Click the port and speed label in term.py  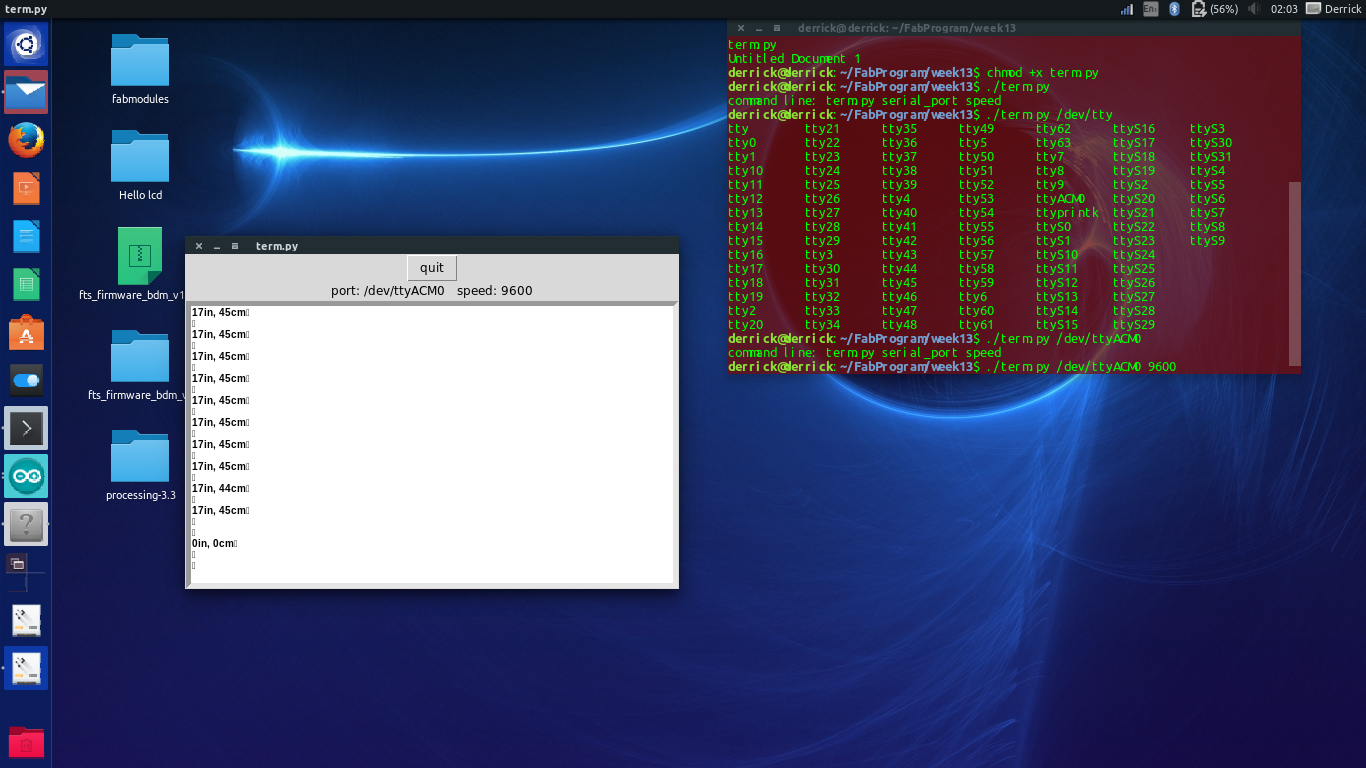432,291
